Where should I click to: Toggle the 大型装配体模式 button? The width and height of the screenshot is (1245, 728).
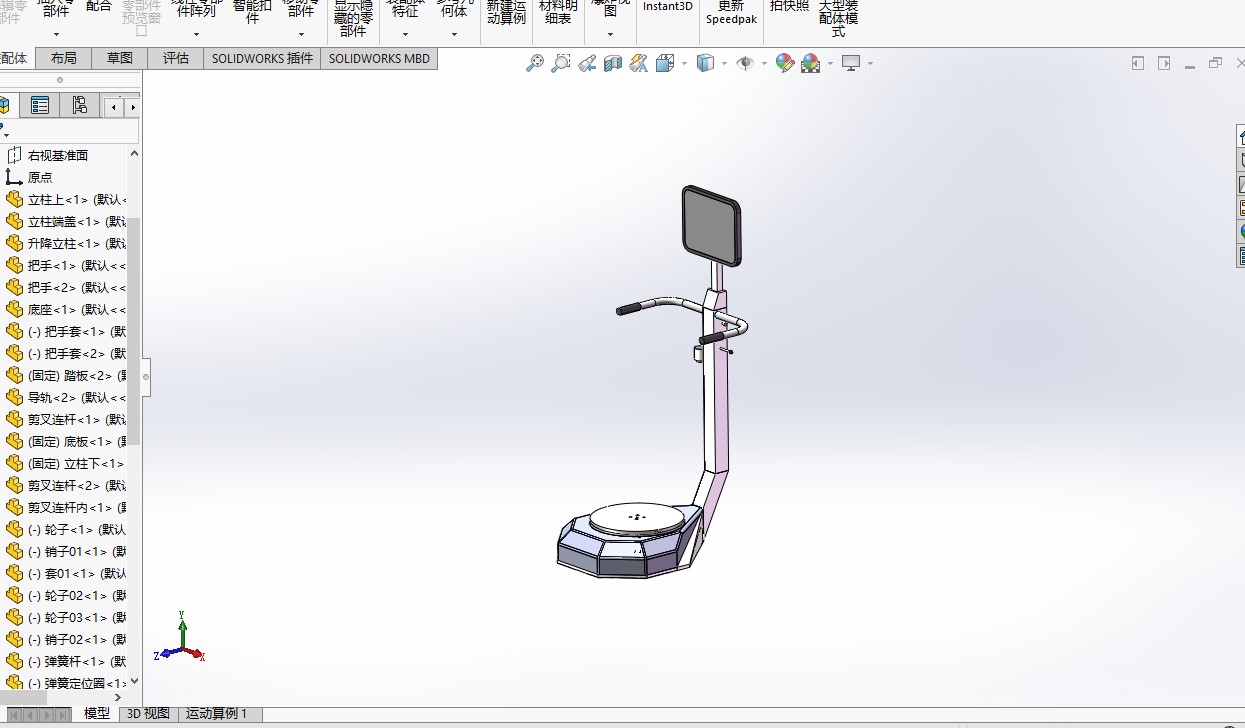[838, 18]
